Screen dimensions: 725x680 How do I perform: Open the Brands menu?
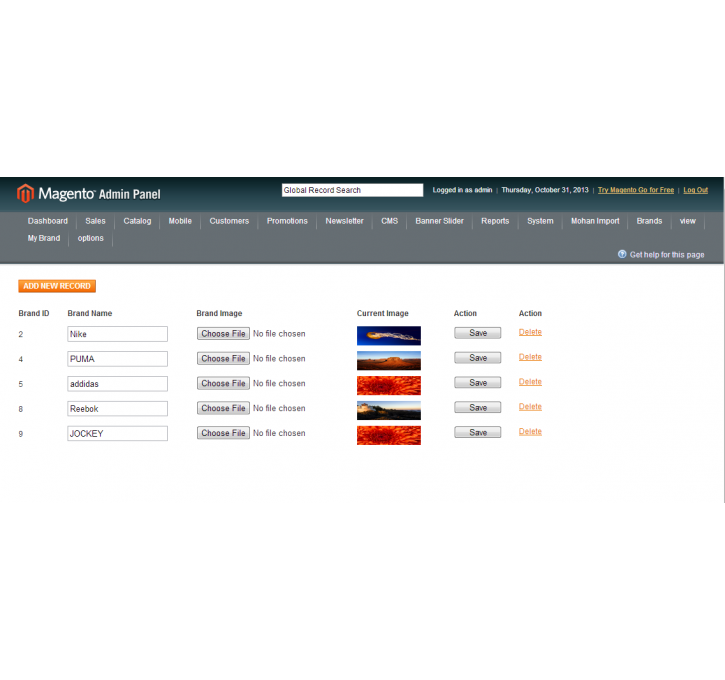coord(649,221)
